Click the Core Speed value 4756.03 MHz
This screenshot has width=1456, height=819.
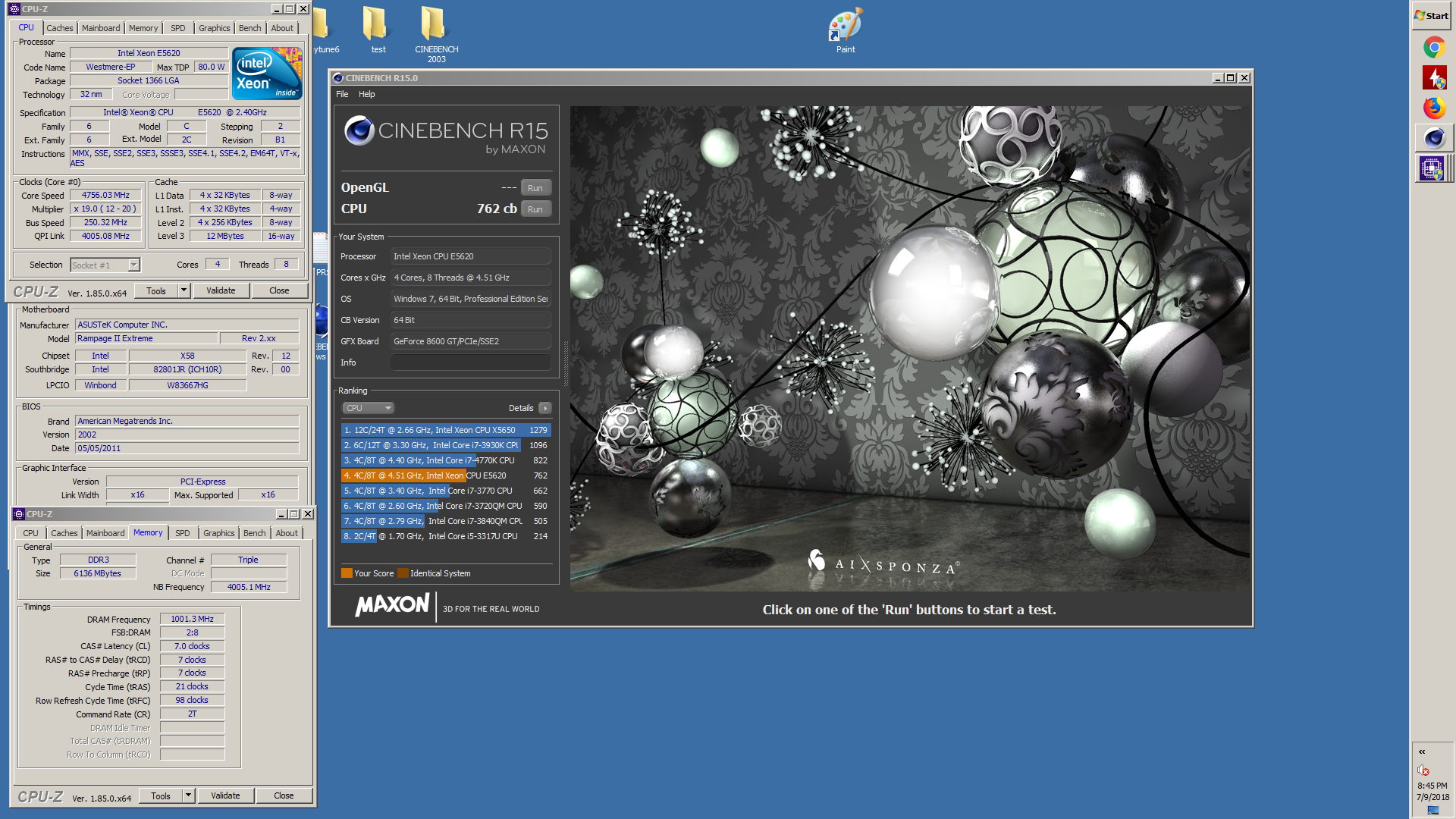pos(105,195)
